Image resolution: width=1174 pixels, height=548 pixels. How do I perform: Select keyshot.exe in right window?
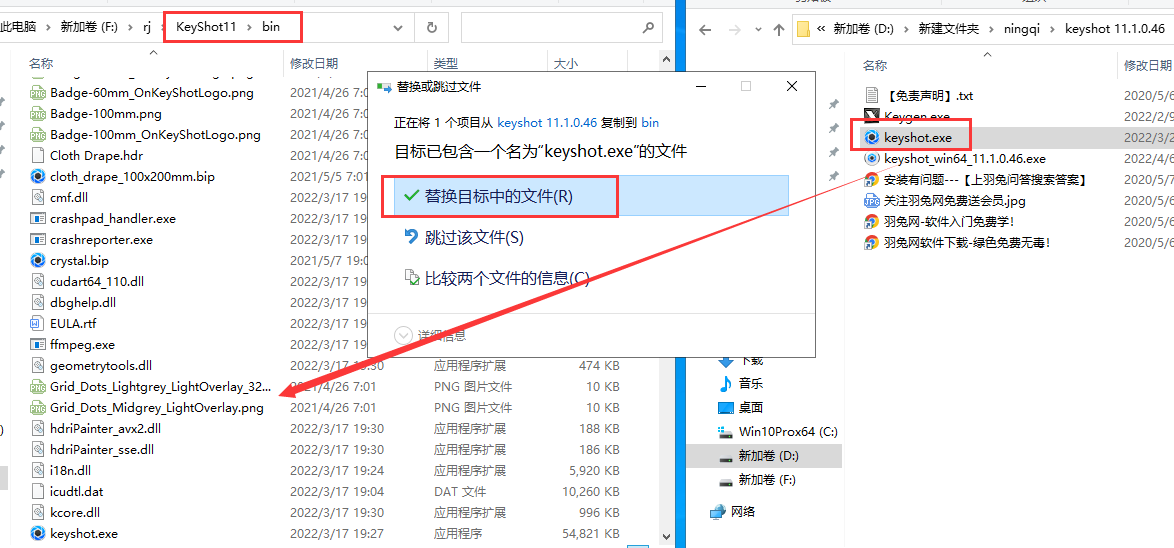(x=918, y=137)
